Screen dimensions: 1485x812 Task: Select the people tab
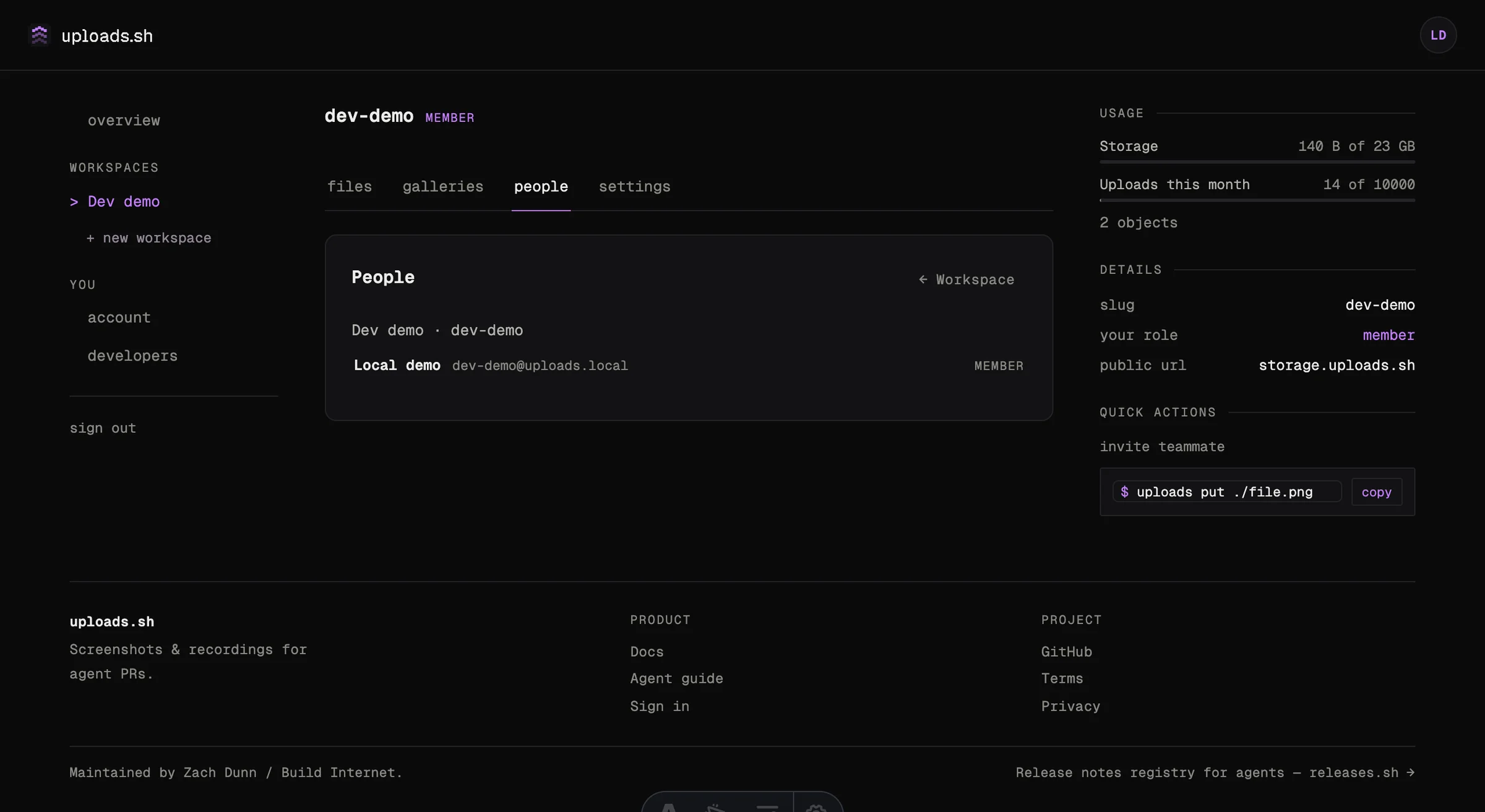pos(541,187)
